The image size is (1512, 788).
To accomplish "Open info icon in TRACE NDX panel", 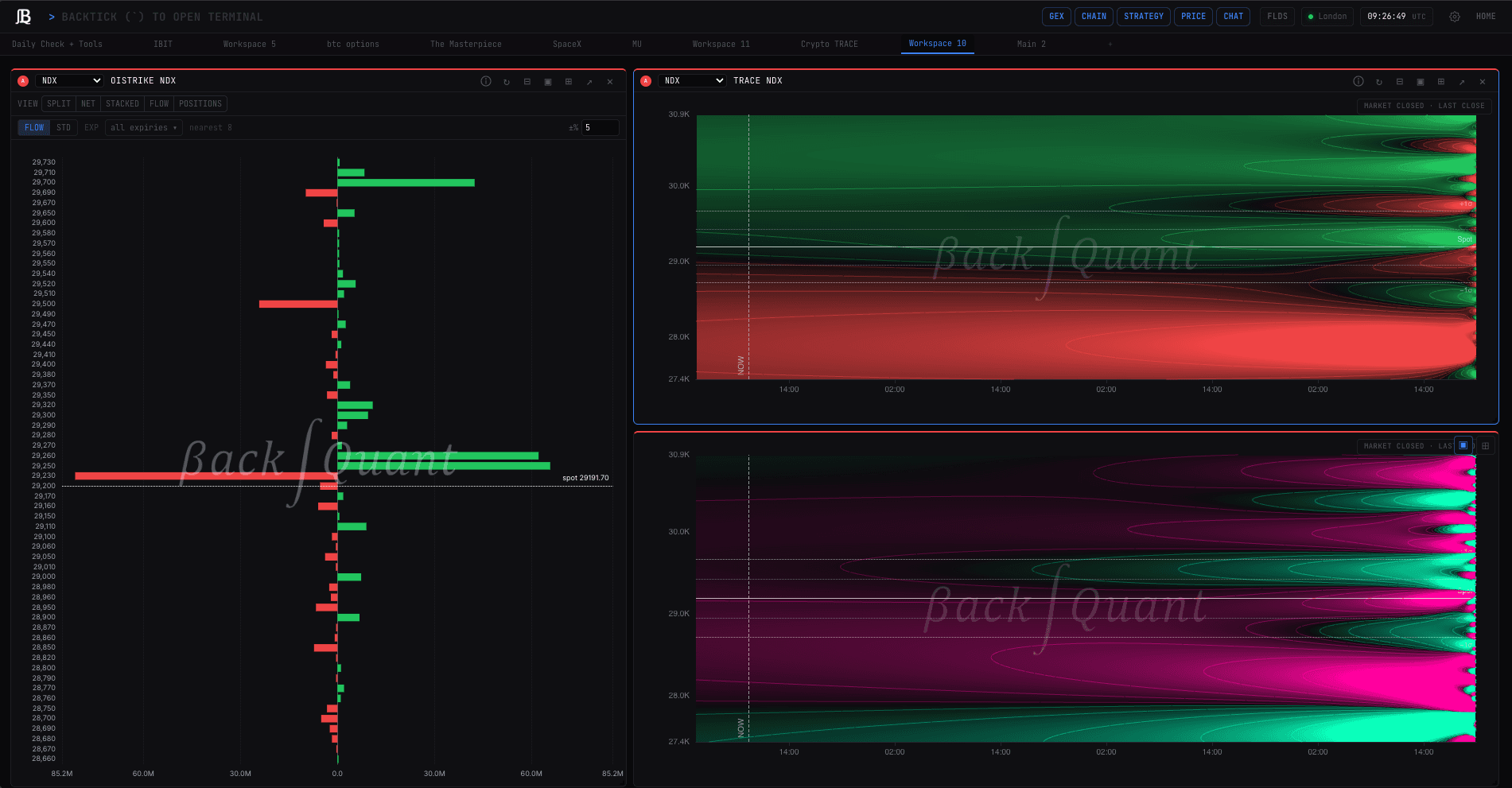I will tap(1358, 81).
